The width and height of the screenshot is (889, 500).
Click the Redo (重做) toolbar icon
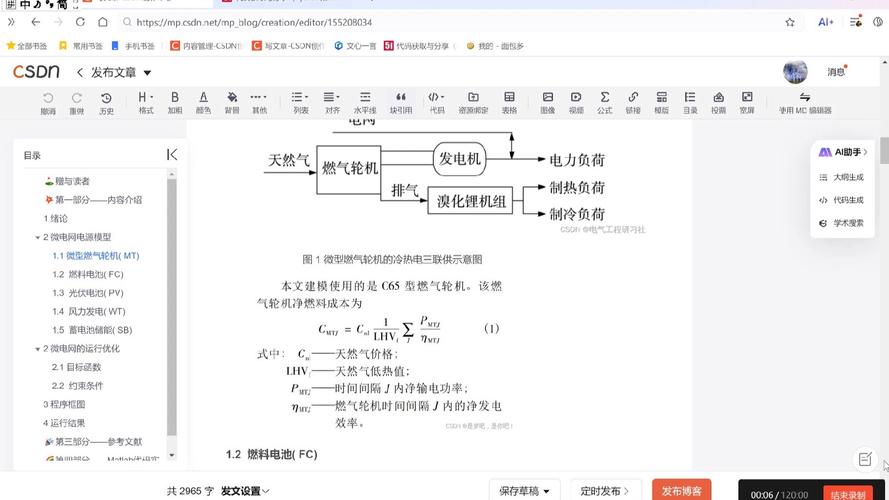click(x=77, y=103)
